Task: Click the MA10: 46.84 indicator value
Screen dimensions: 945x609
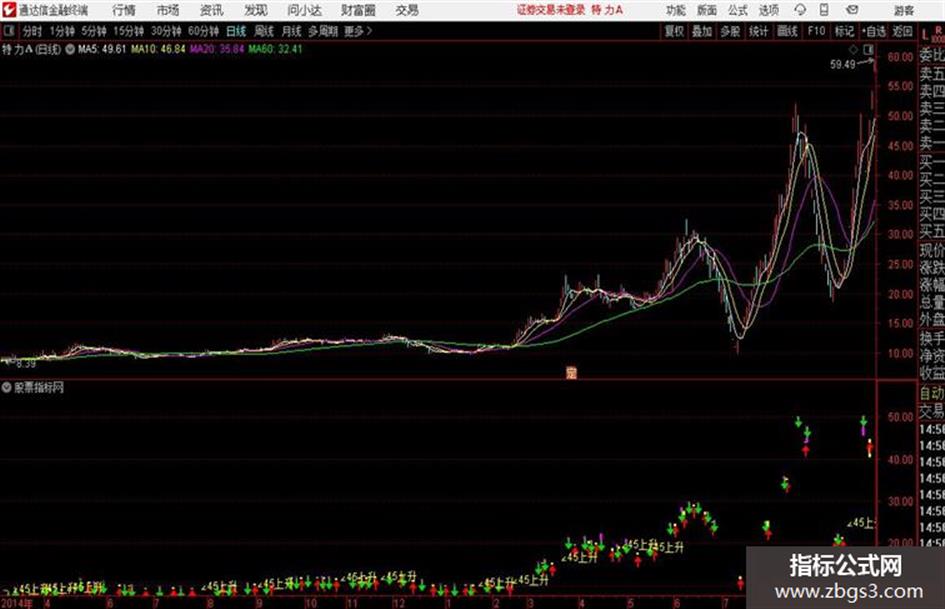Action: [159, 49]
